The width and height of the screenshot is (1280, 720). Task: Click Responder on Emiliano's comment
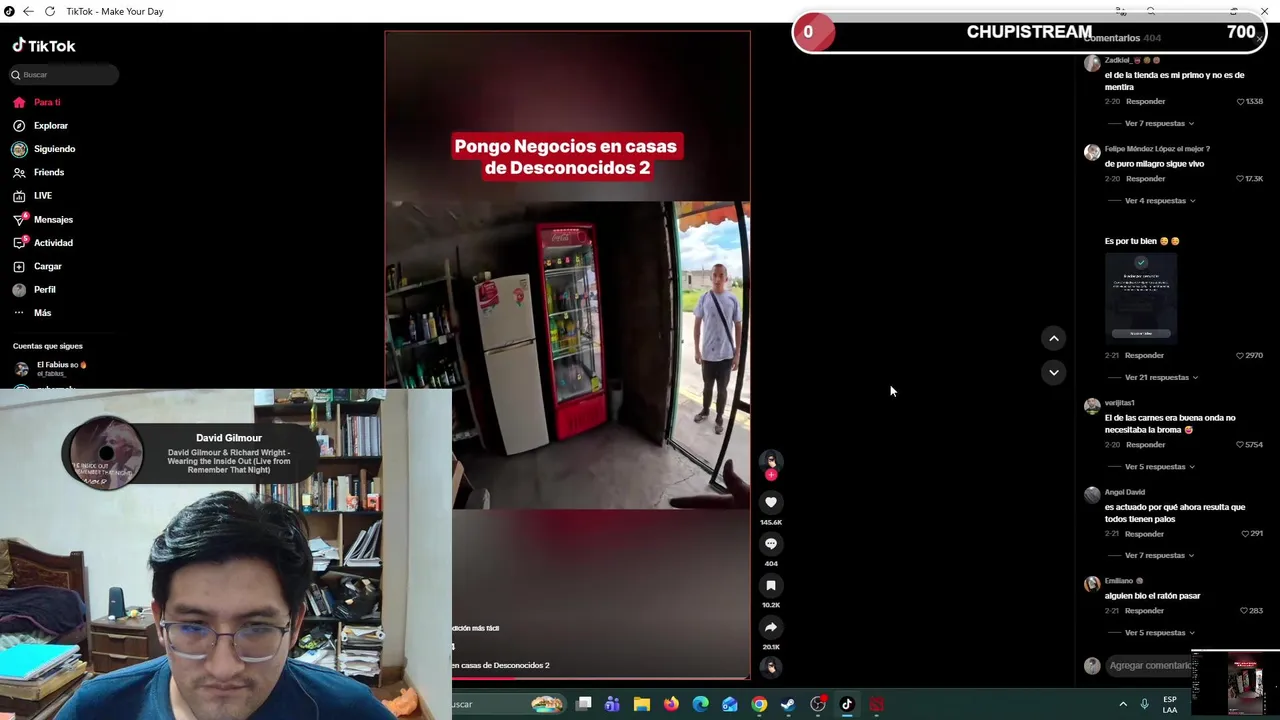1145,611
